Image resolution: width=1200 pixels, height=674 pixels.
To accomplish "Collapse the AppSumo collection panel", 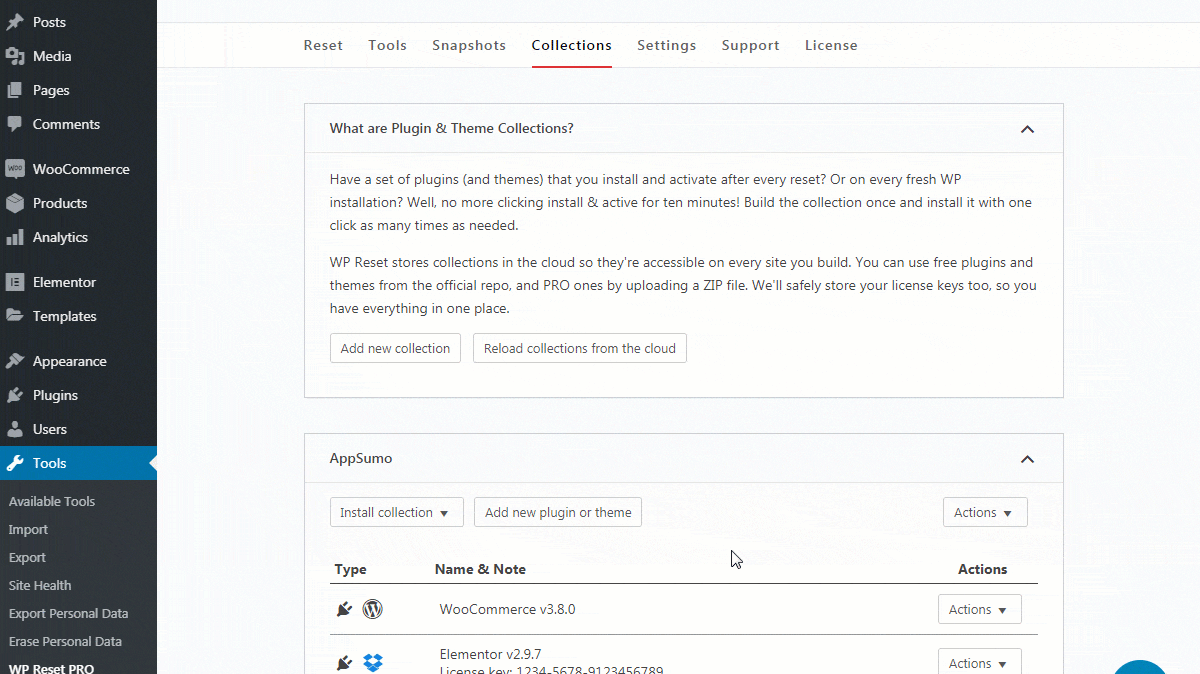I will 1027,459.
